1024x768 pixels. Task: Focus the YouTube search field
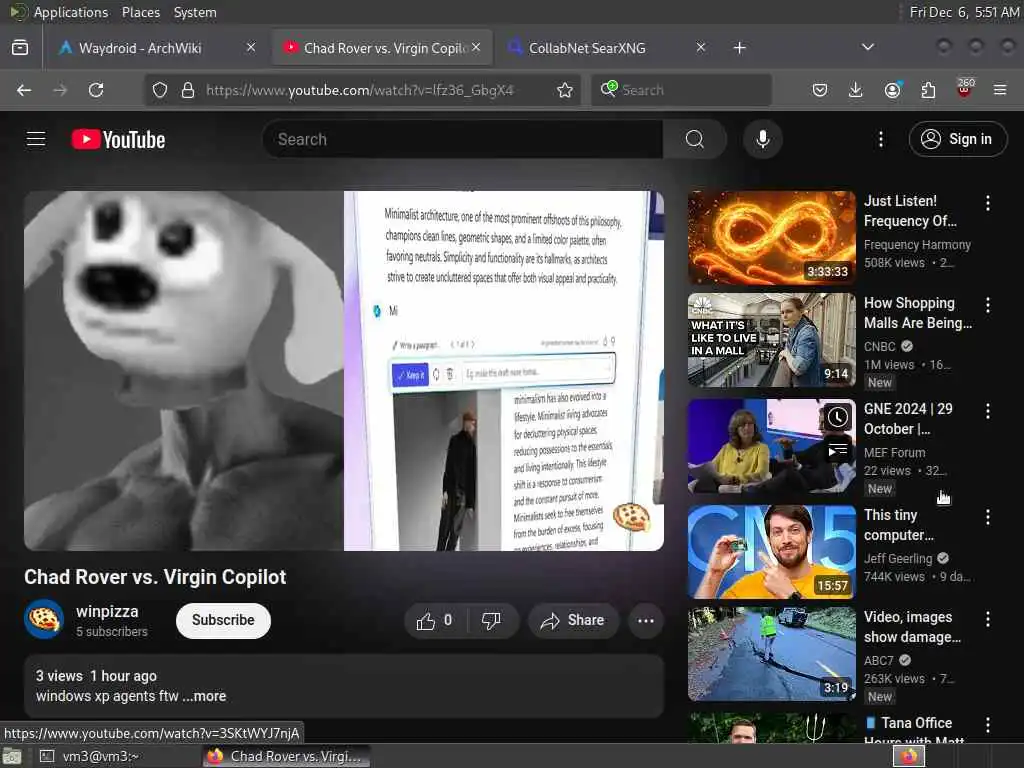[x=463, y=139]
